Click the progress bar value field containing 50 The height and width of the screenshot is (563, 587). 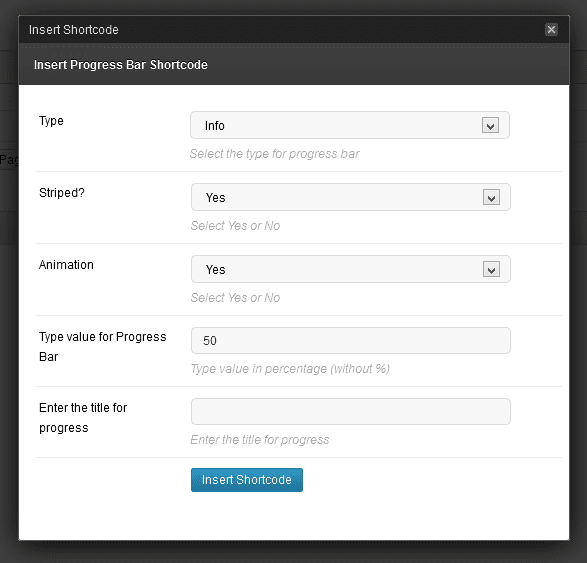(x=351, y=340)
